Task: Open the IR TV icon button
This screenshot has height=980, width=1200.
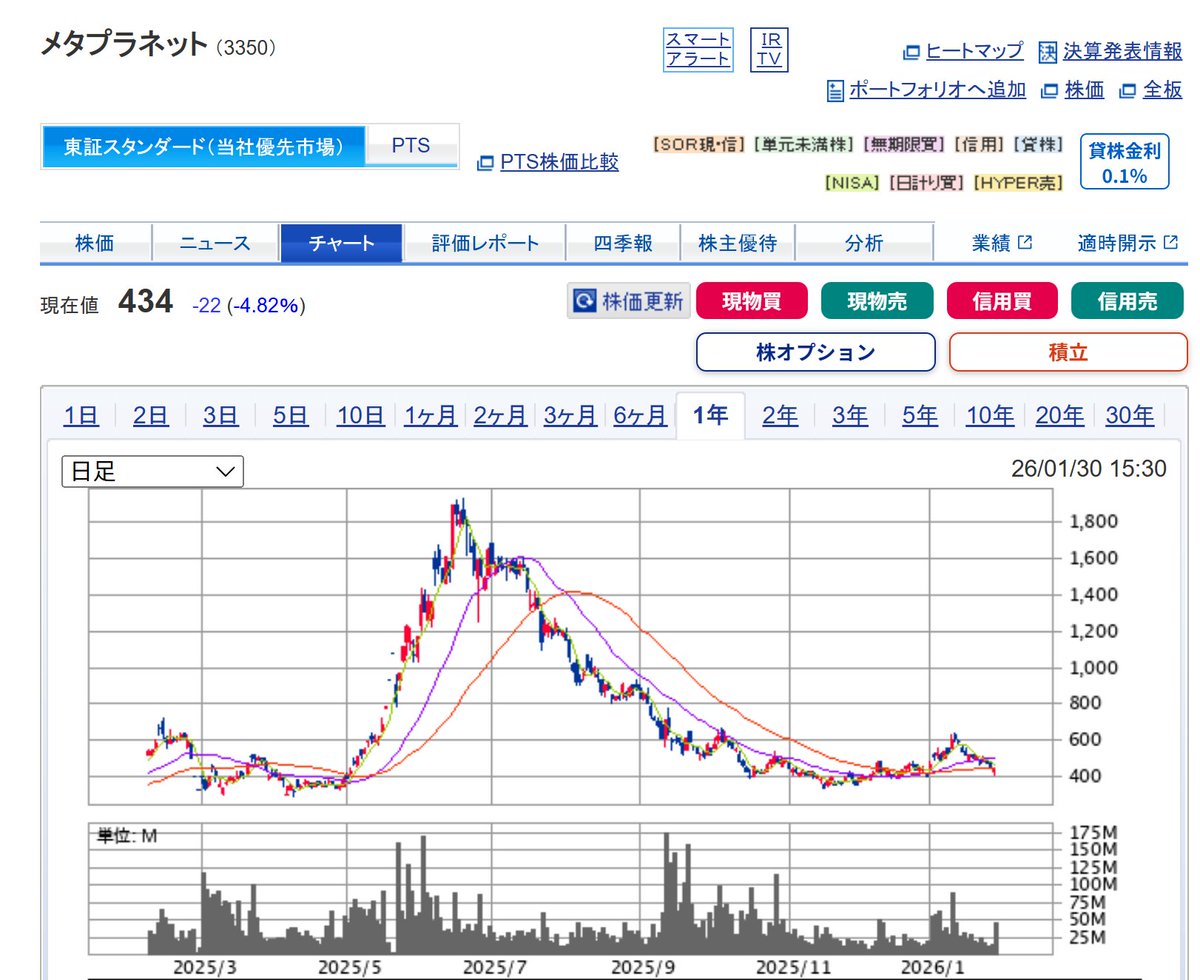Action: pos(770,49)
